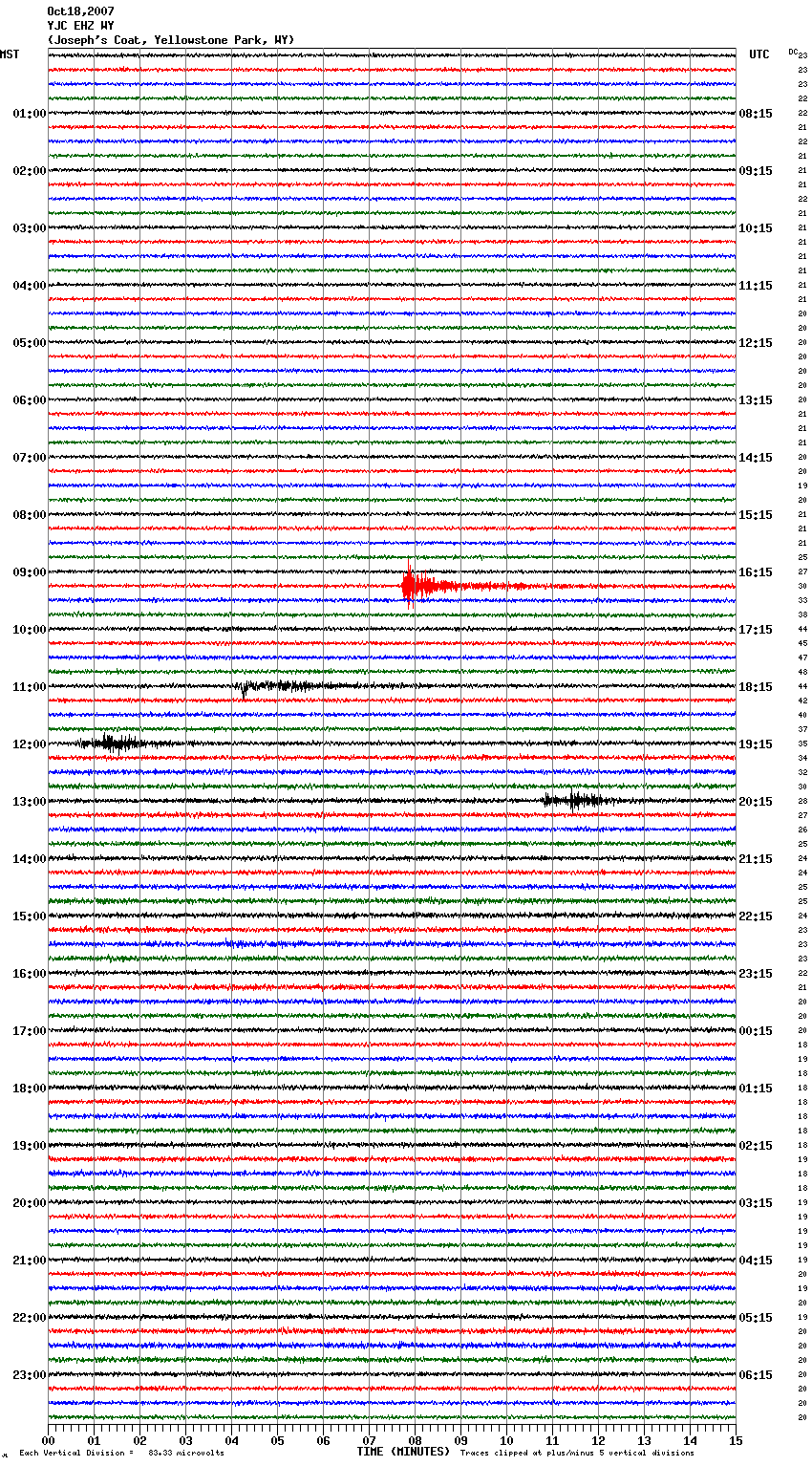Click the '02:15' UTC time label
Screen dimensions: 812x1466
[x=756, y=1146]
